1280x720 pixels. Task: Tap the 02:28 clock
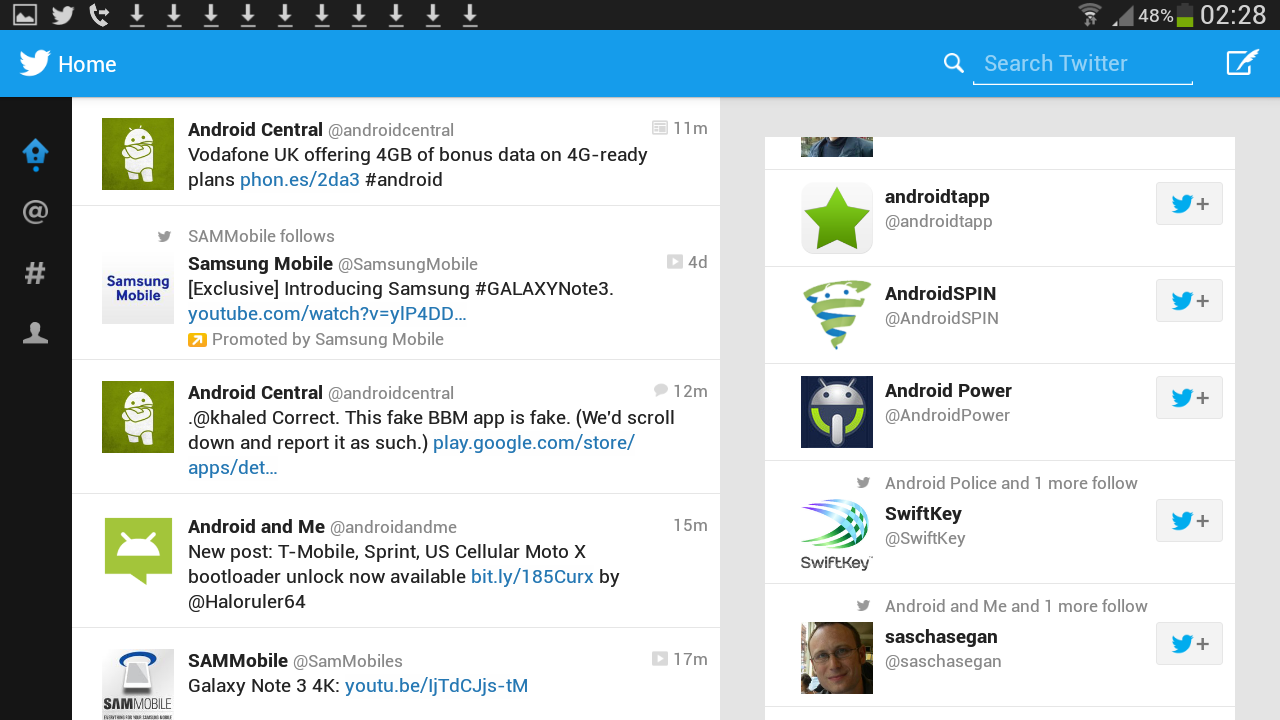[1233, 15]
